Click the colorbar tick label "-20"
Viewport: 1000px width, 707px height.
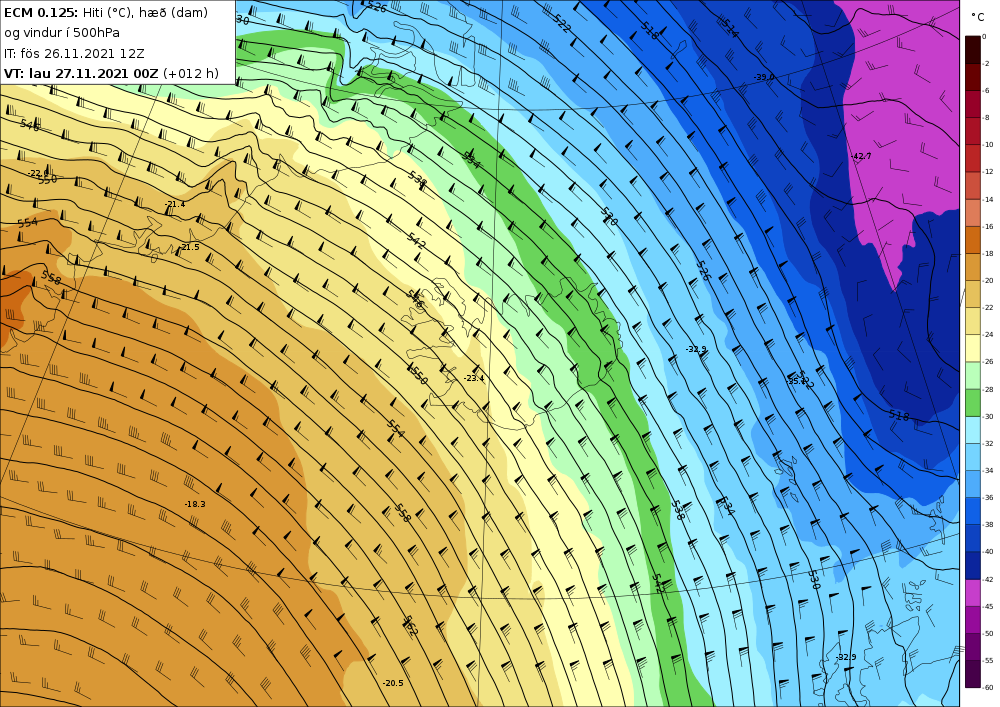(x=989, y=281)
